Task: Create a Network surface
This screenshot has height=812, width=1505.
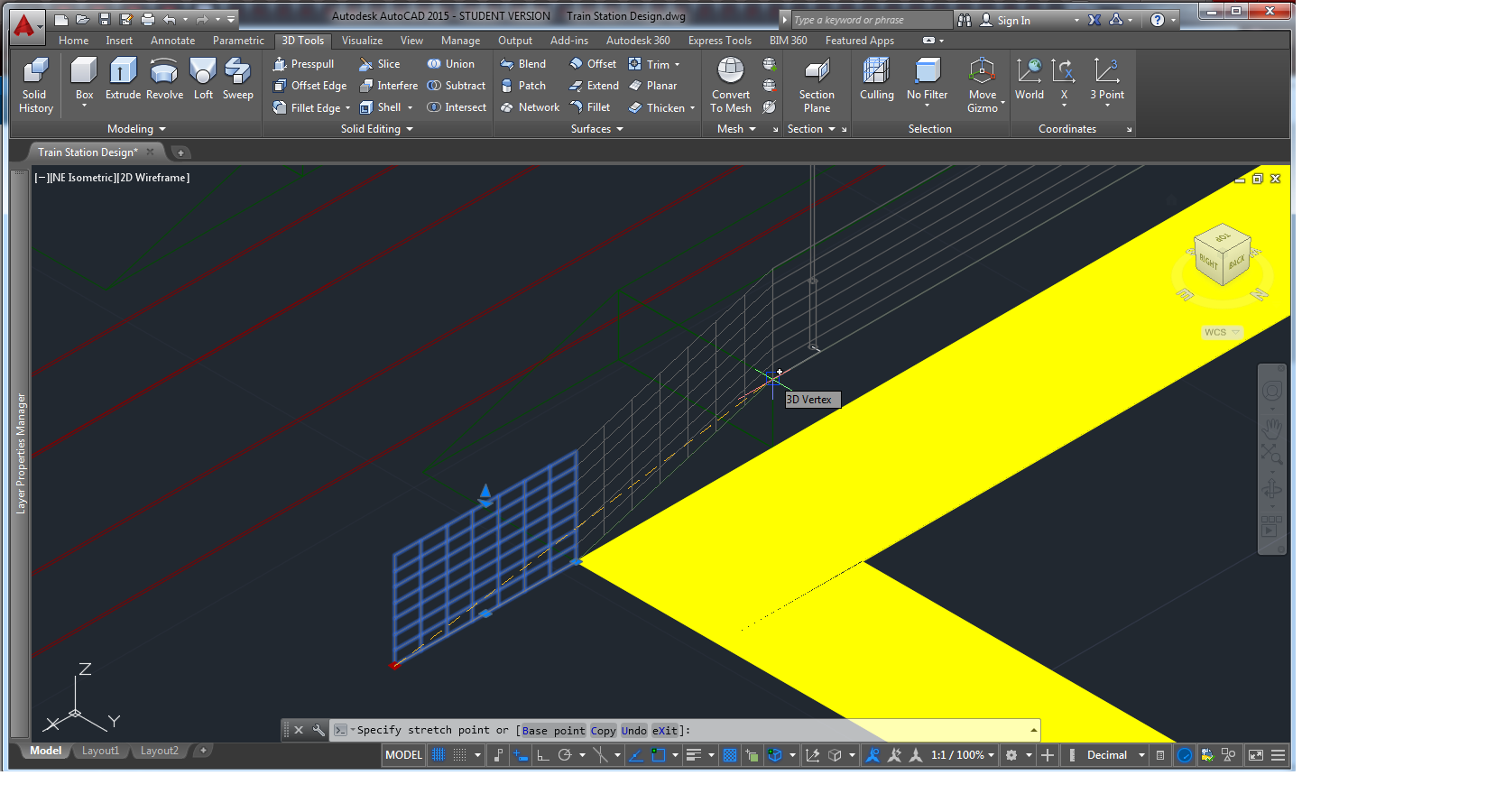Action: click(531, 107)
